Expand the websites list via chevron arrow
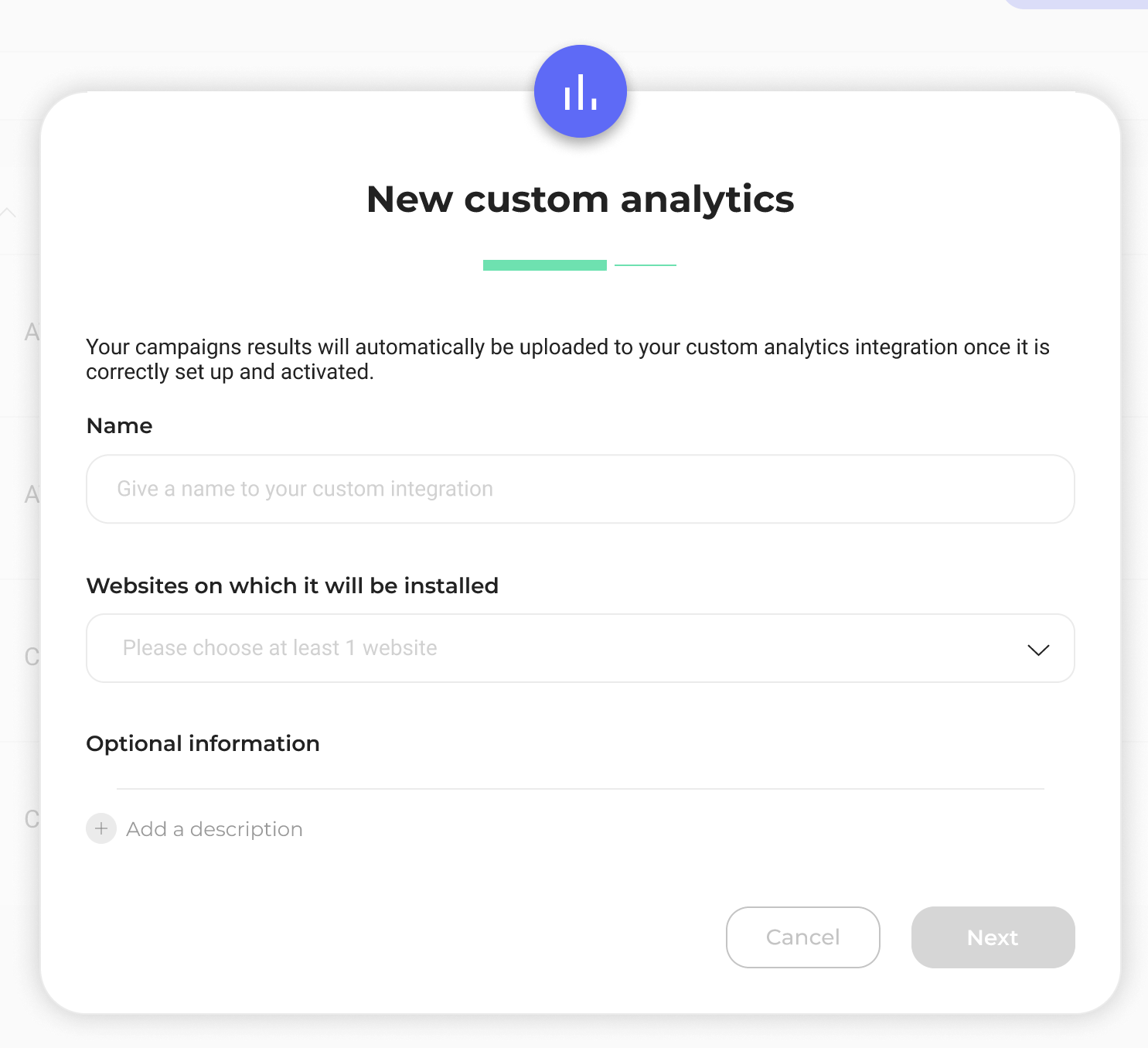This screenshot has width=1148, height=1048. coord(1038,650)
